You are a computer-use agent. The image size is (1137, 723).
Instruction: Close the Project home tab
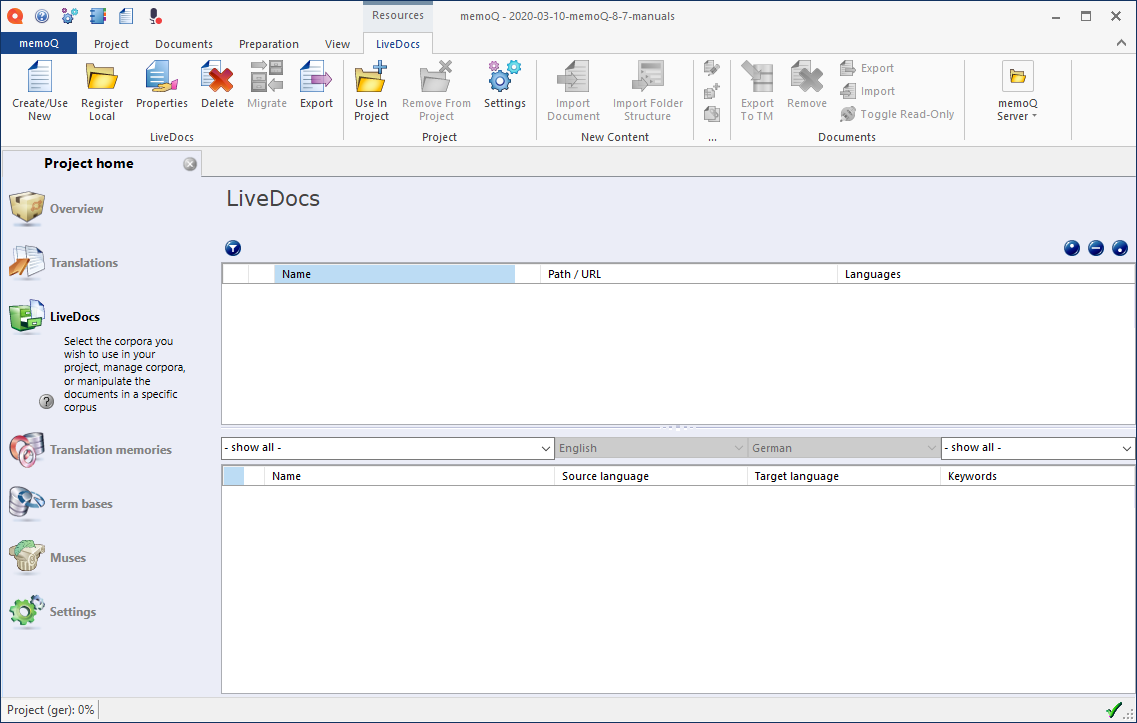coord(190,164)
